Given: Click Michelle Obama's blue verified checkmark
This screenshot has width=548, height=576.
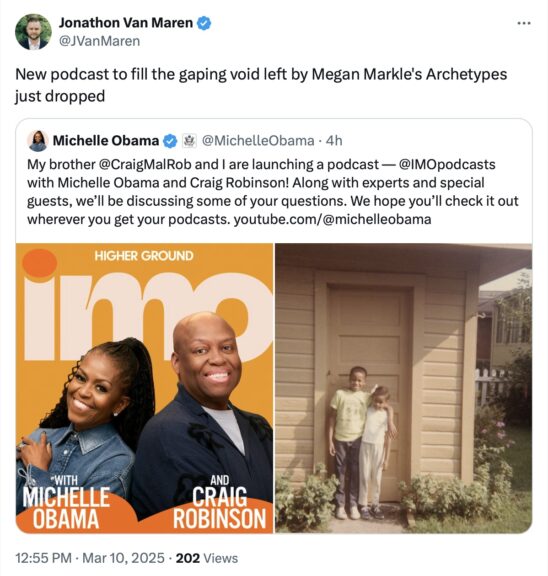Looking at the screenshot, I should pos(170,141).
